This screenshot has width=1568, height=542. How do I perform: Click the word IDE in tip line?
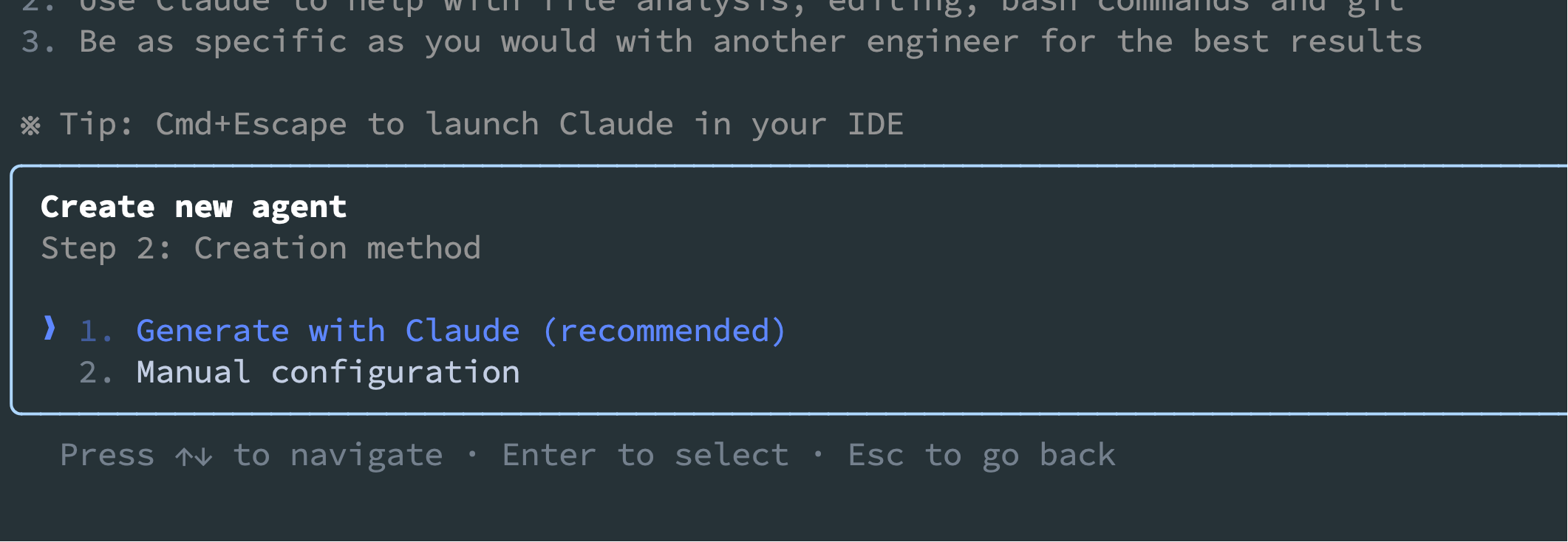point(876,124)
